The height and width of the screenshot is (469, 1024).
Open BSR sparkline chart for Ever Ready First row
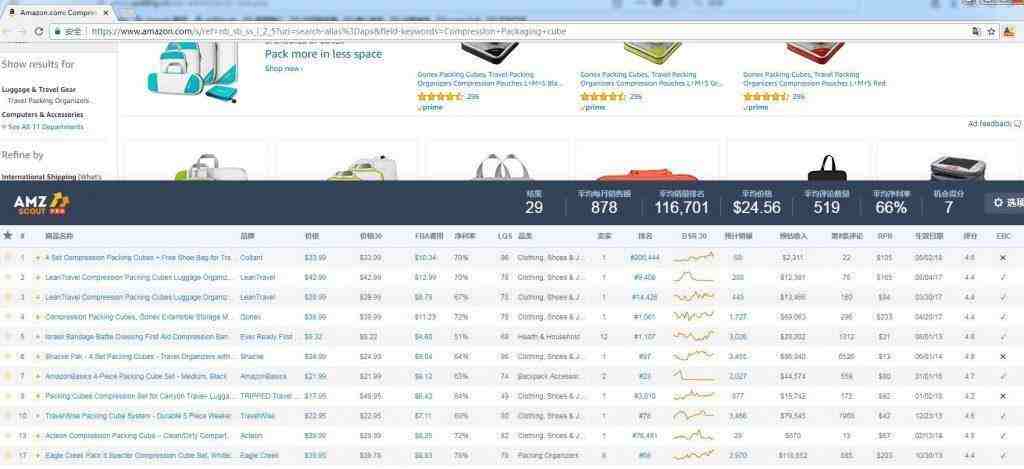click(694, 336)
